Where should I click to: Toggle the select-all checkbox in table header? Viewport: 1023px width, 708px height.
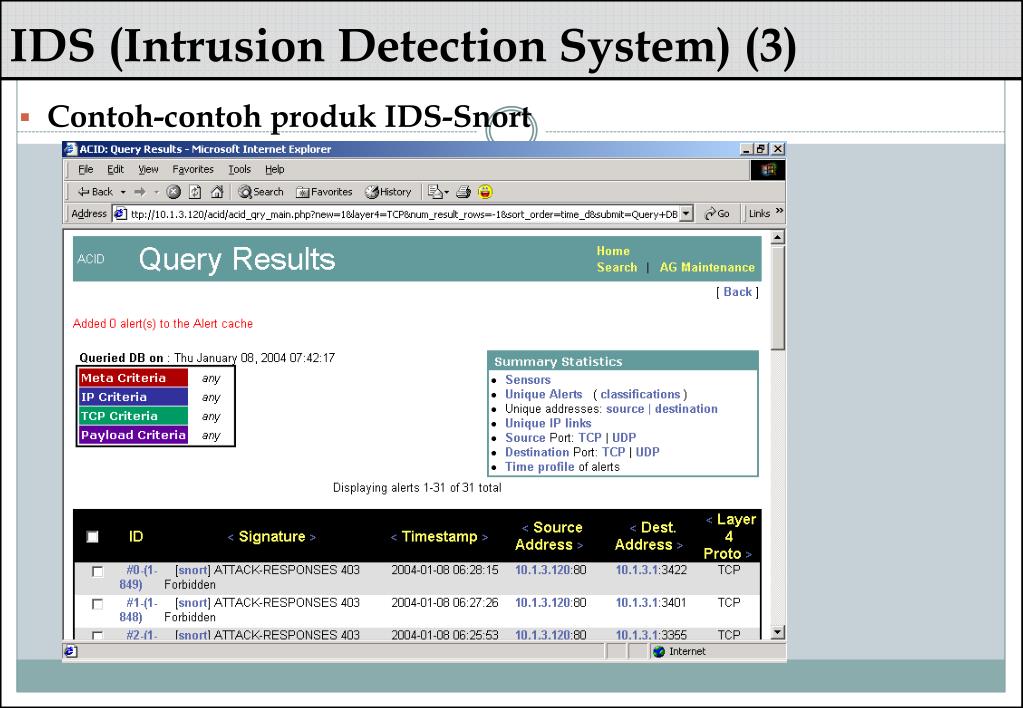coord(93,536)
